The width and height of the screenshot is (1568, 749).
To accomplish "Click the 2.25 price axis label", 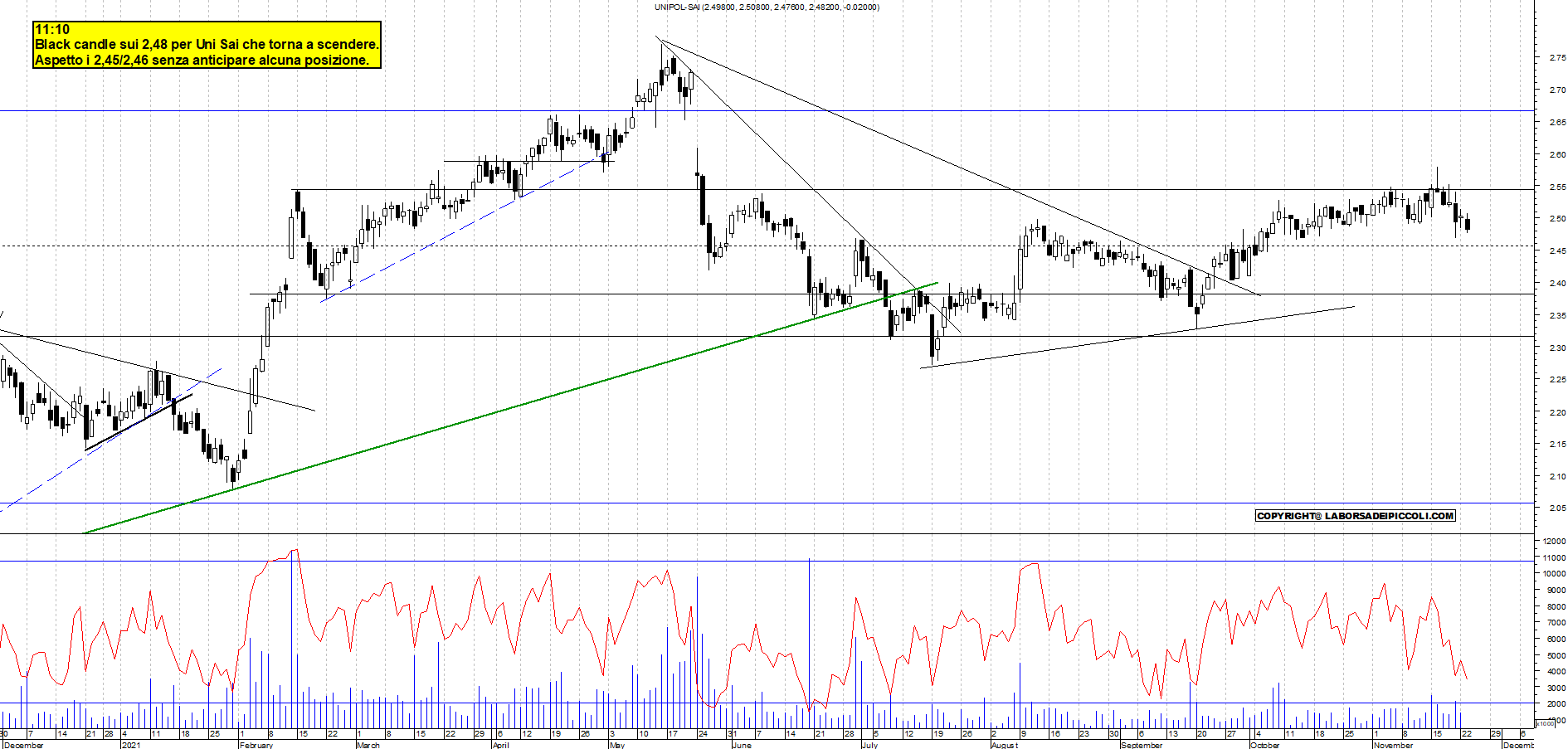I will (1557, 379).
